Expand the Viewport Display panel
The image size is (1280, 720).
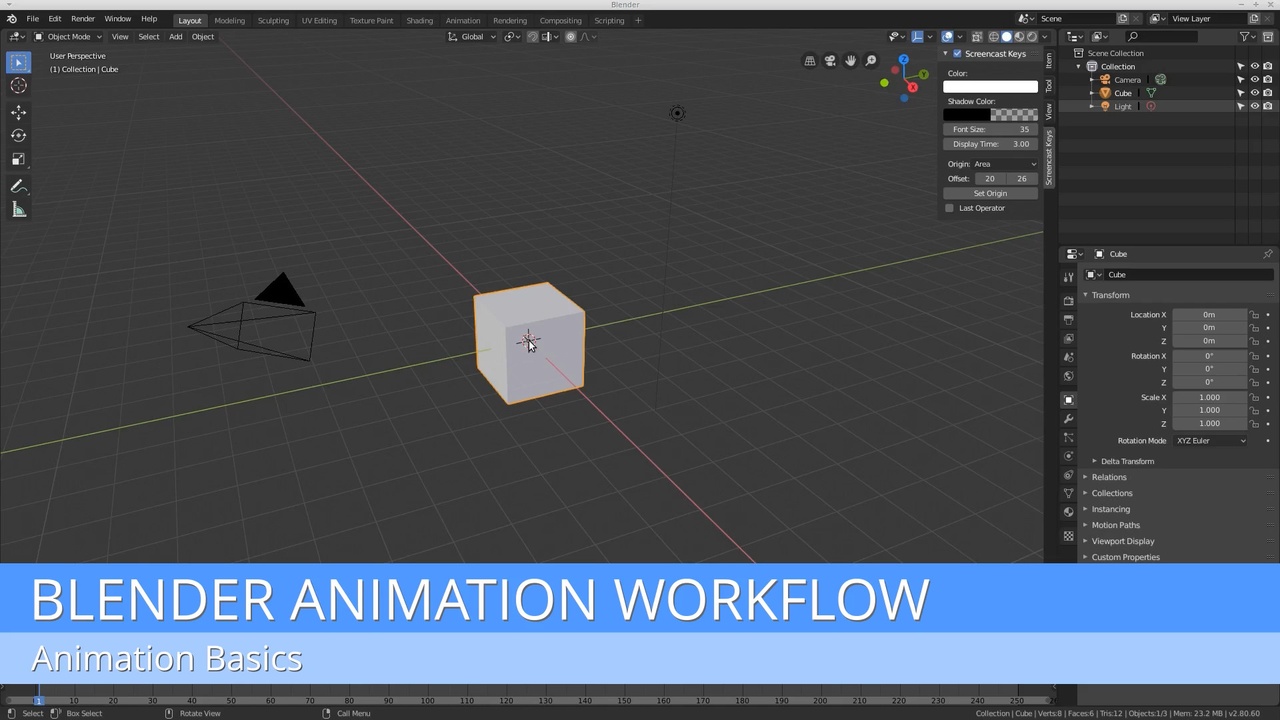pyautogui.click(x=1122, y=541)
